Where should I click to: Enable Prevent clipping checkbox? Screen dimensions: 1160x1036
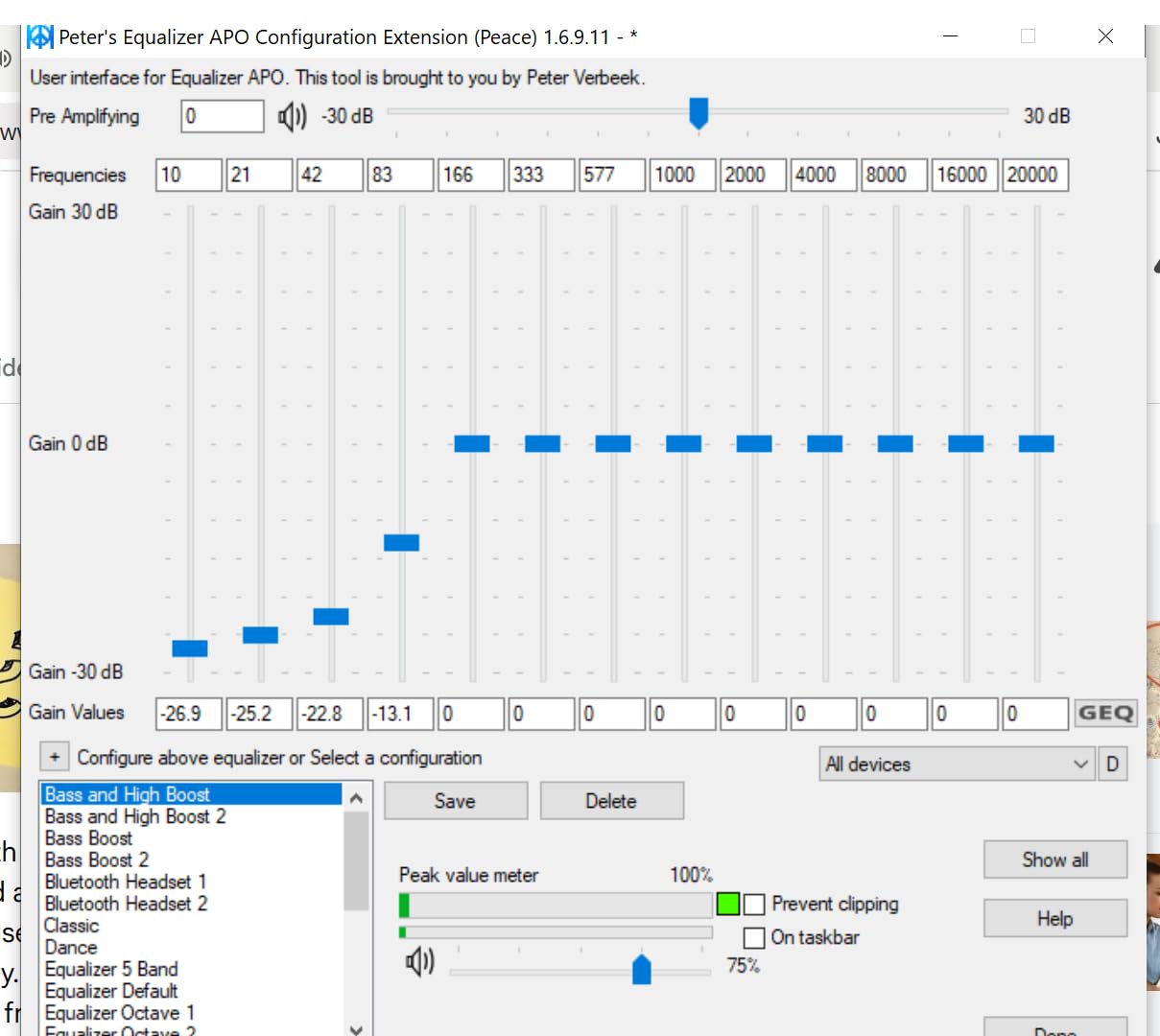point(754,905)
